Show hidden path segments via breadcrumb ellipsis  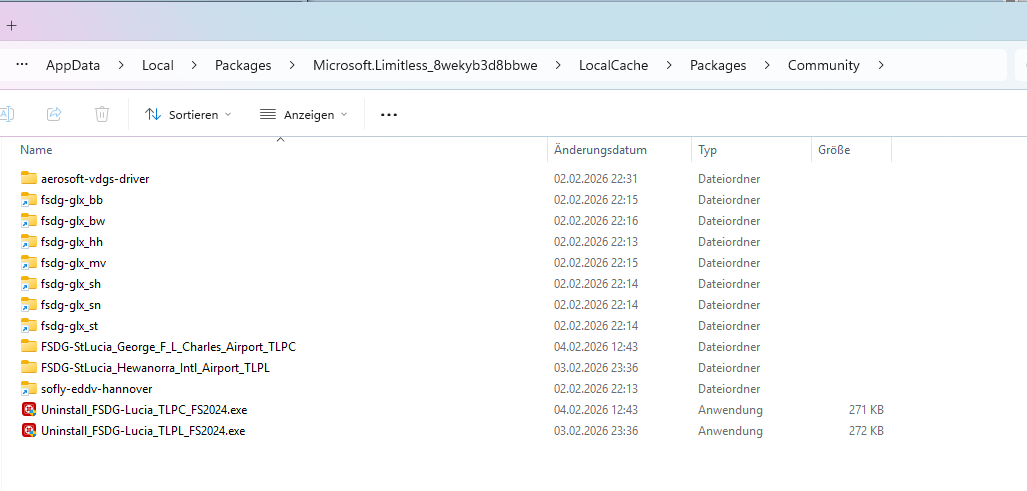click(22, 66)
